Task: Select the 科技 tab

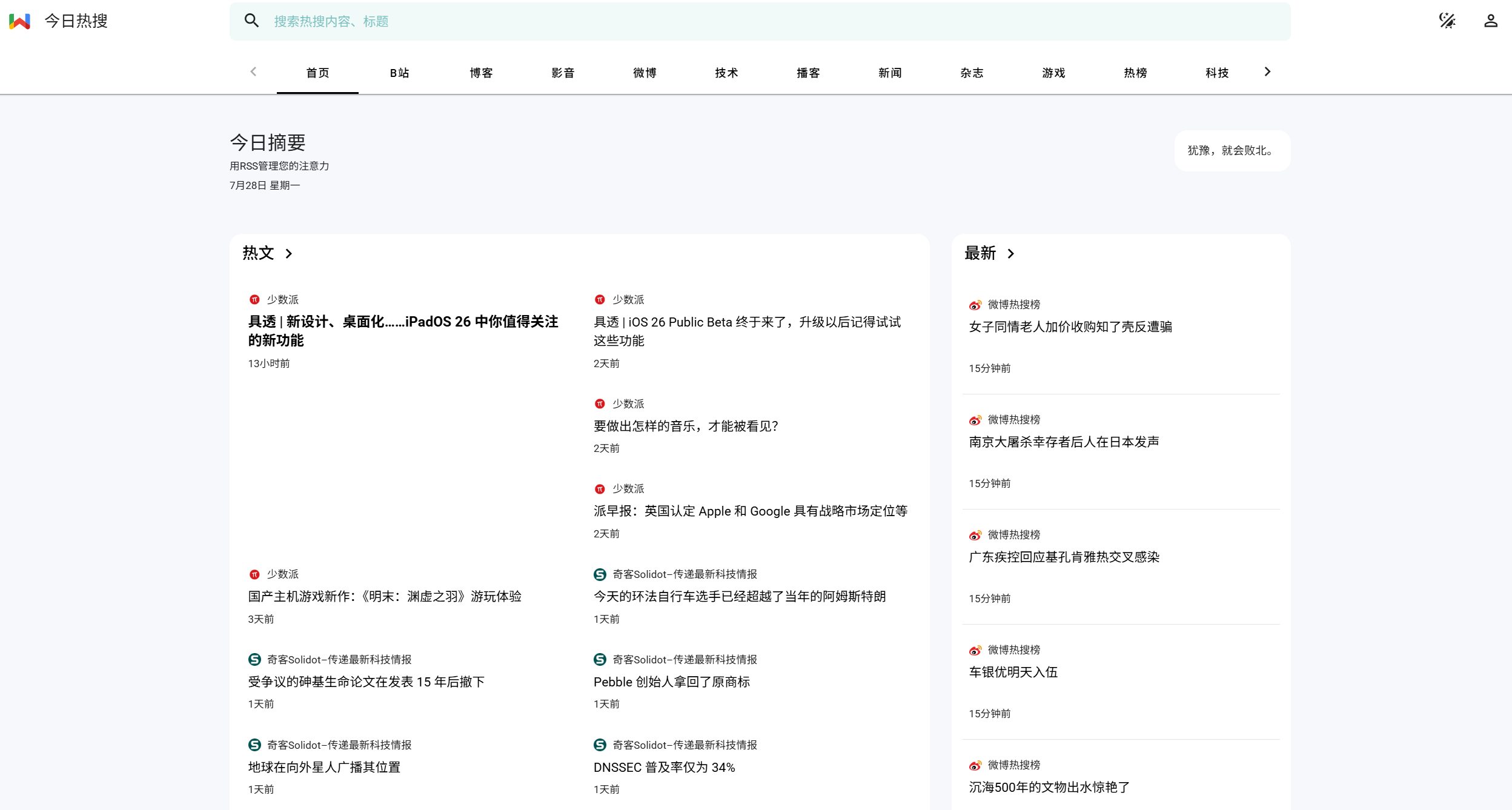Action: coord(1217,73)
